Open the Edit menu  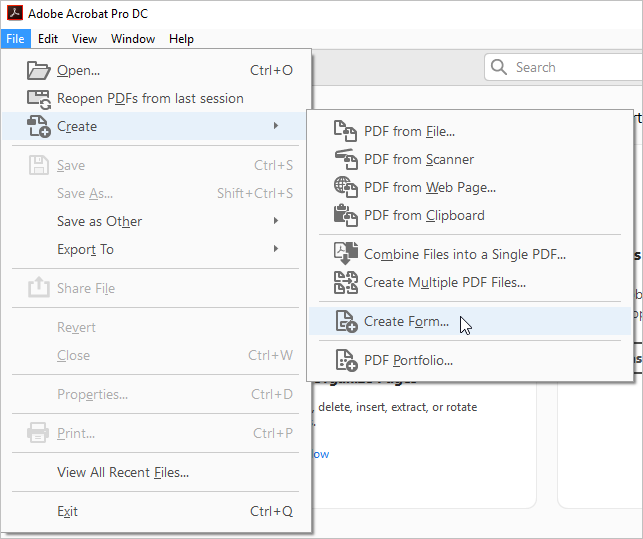(48, 39)
